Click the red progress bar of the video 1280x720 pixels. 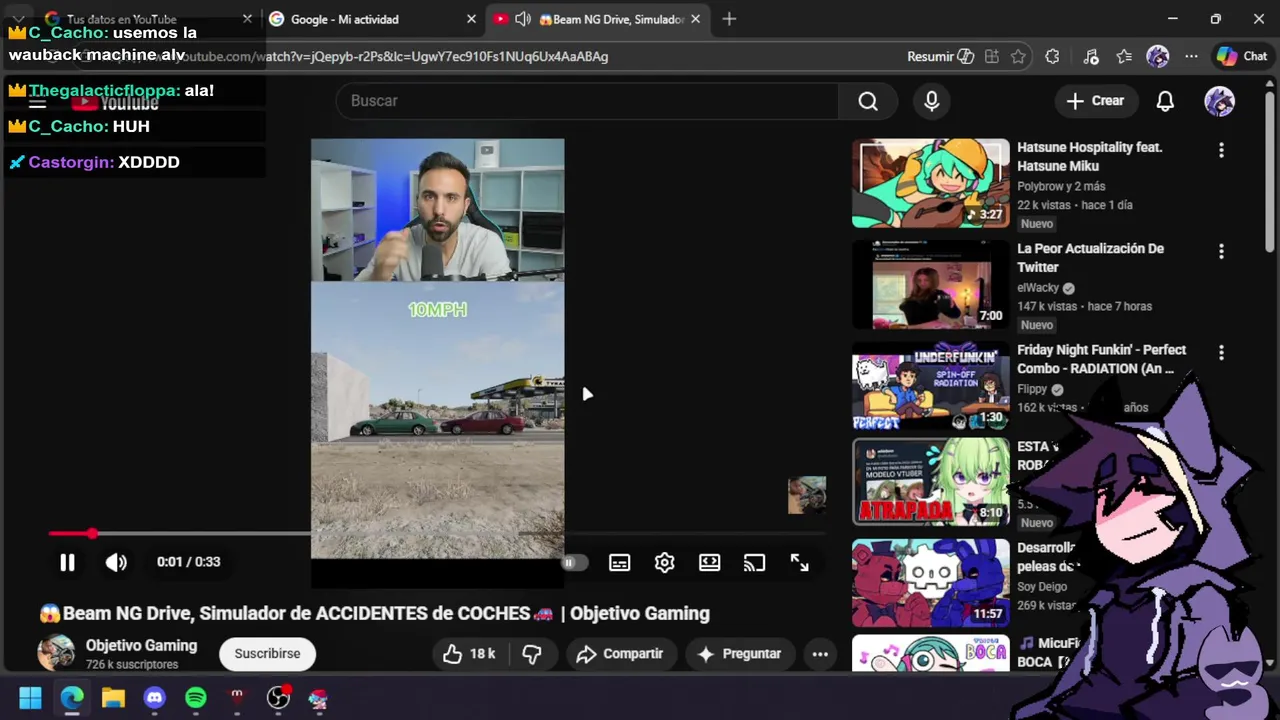(x=70, y=534)
